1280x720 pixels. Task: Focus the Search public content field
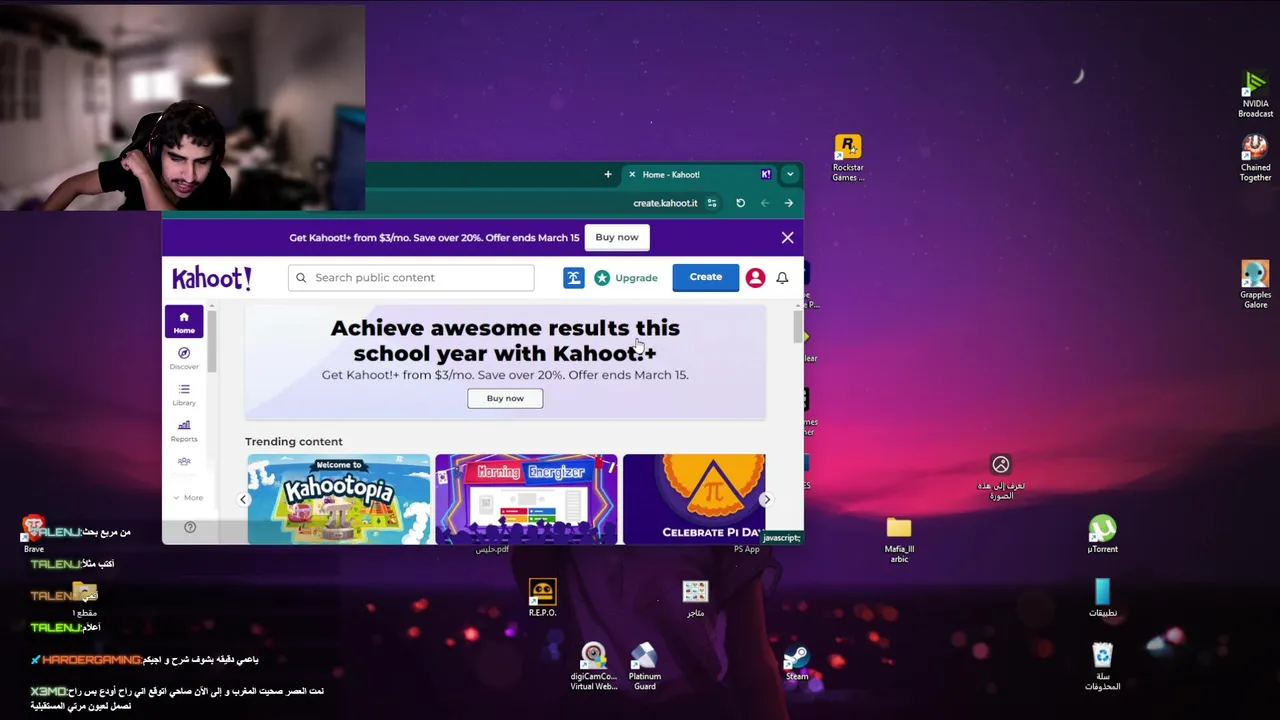pyautogui.click(x=411, y=278)
